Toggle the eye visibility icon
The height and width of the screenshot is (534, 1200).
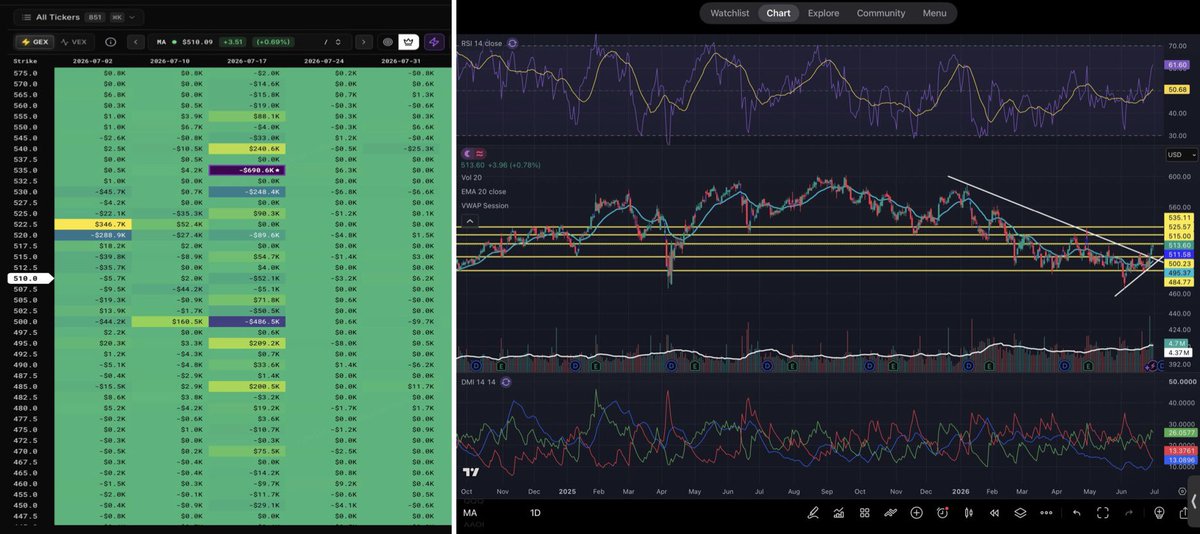click(387, 42)
